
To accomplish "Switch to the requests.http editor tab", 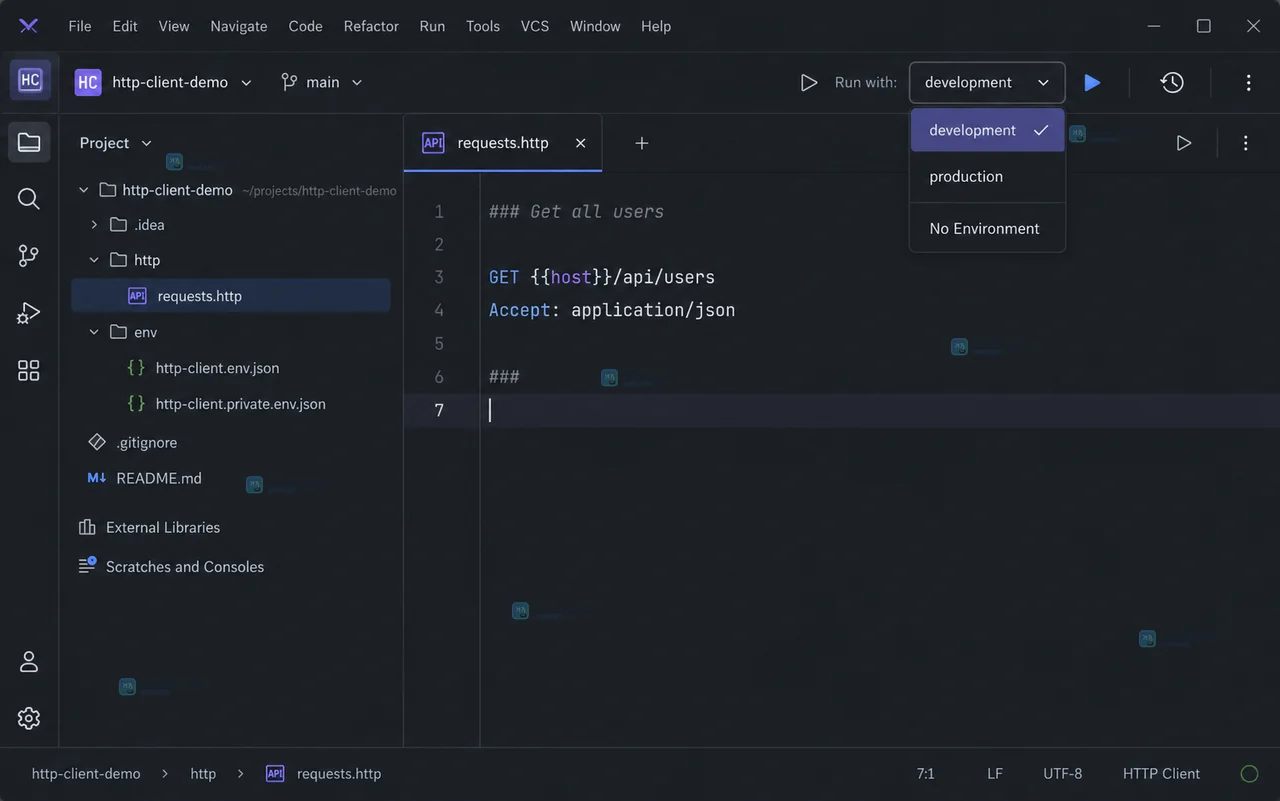I will coord(503,143).
